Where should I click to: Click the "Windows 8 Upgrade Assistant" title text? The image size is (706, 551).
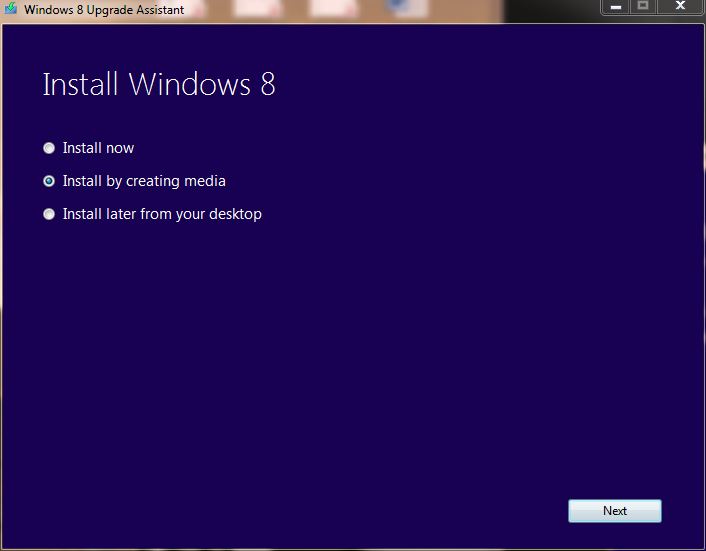pos(104,9)
